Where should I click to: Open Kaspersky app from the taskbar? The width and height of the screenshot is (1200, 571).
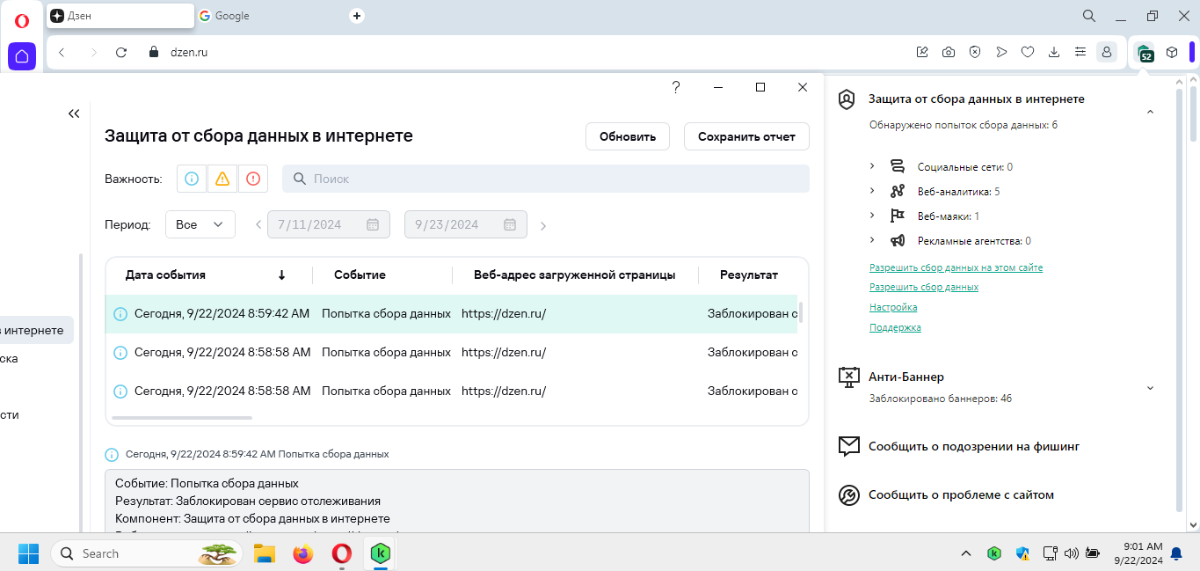coord(380,553)
